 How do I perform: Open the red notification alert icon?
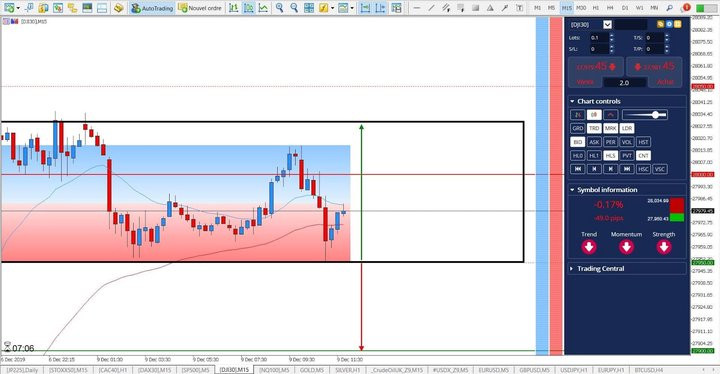(x=686, y=7)
